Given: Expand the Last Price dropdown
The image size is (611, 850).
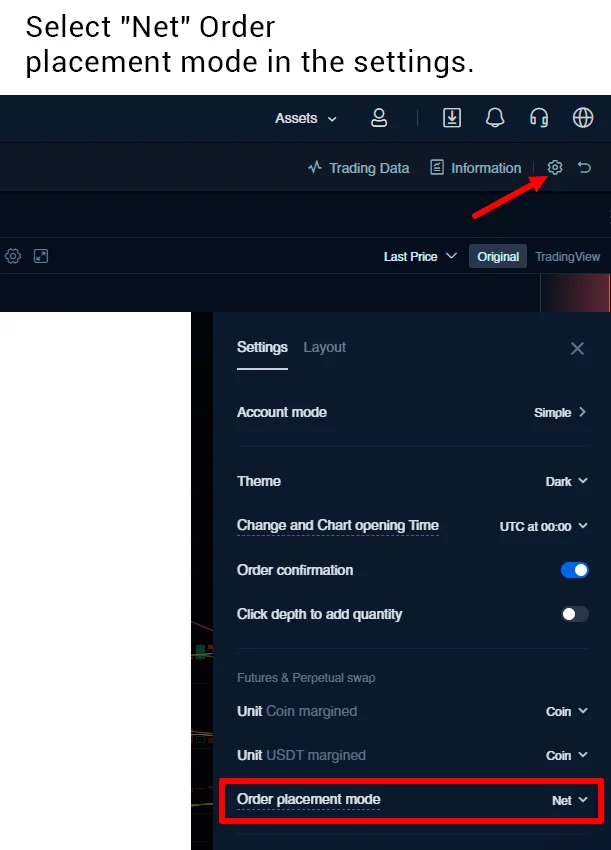Looking at the screenshot, I should click(420, 256).
